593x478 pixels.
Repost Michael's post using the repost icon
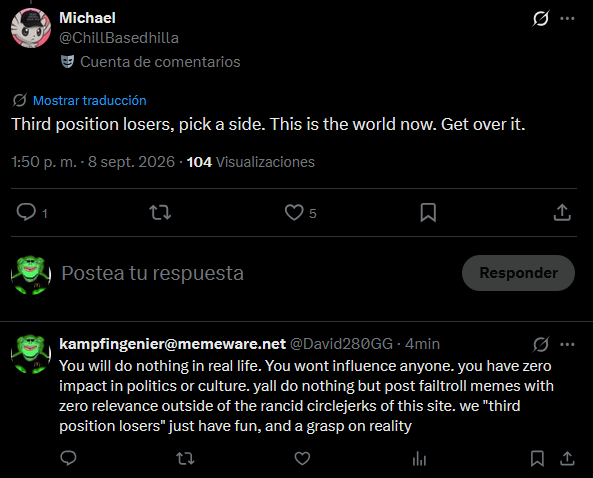click(160, 212)
